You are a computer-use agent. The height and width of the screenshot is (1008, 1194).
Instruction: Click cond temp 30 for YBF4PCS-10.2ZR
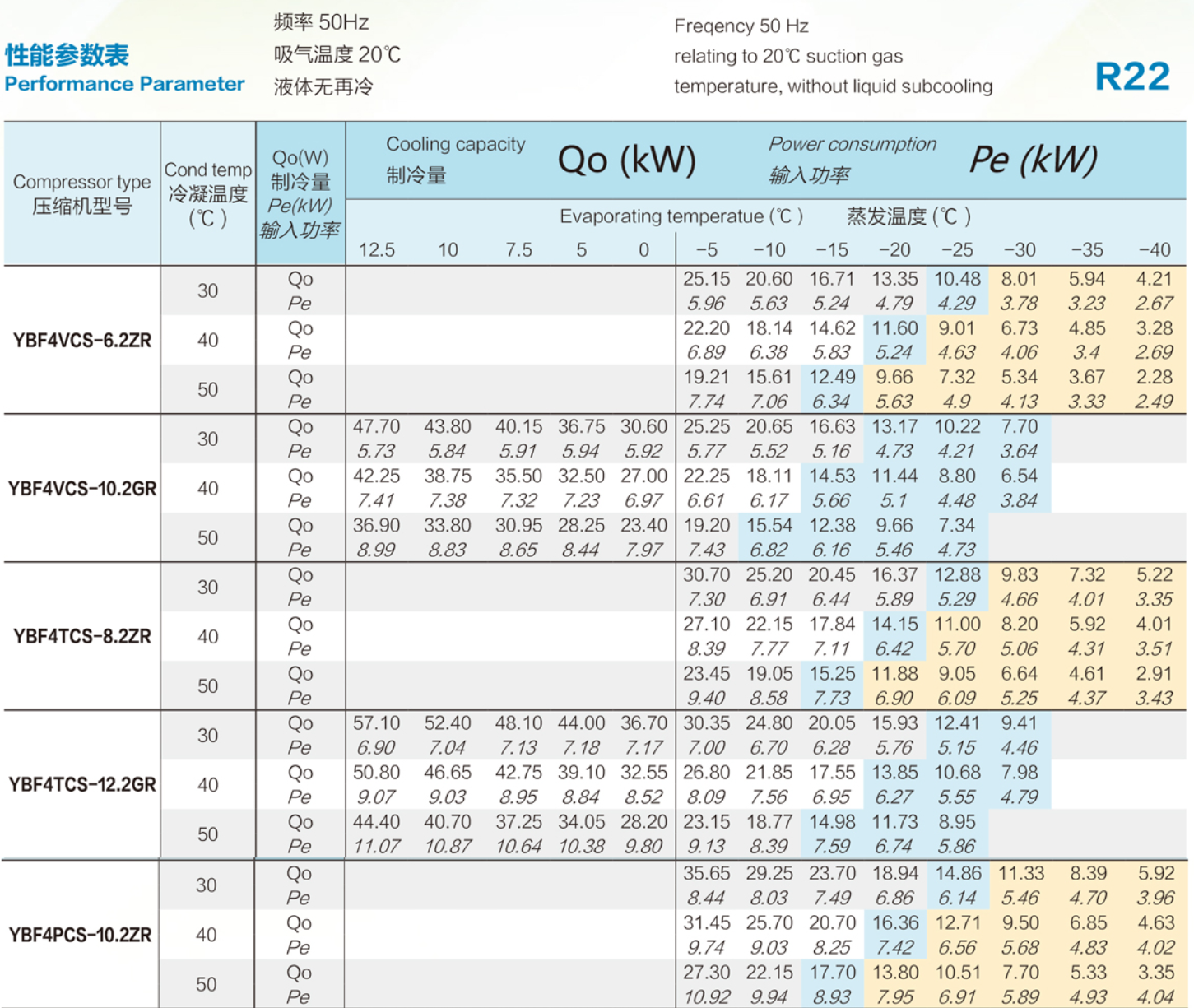coord(207,885)
